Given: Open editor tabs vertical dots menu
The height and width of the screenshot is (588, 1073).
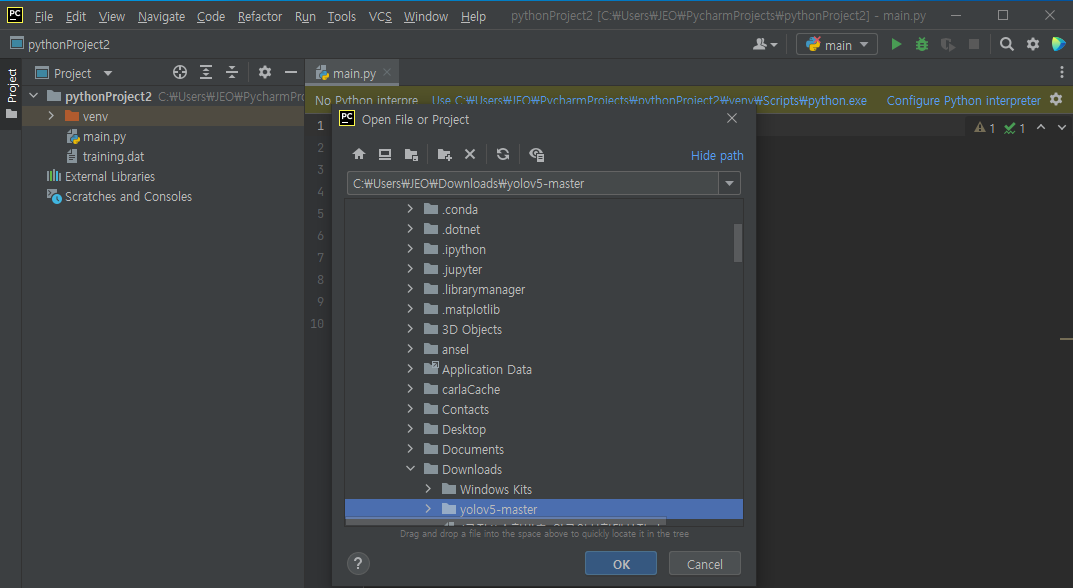Looking at the screenshot, I should point(1061,72).
